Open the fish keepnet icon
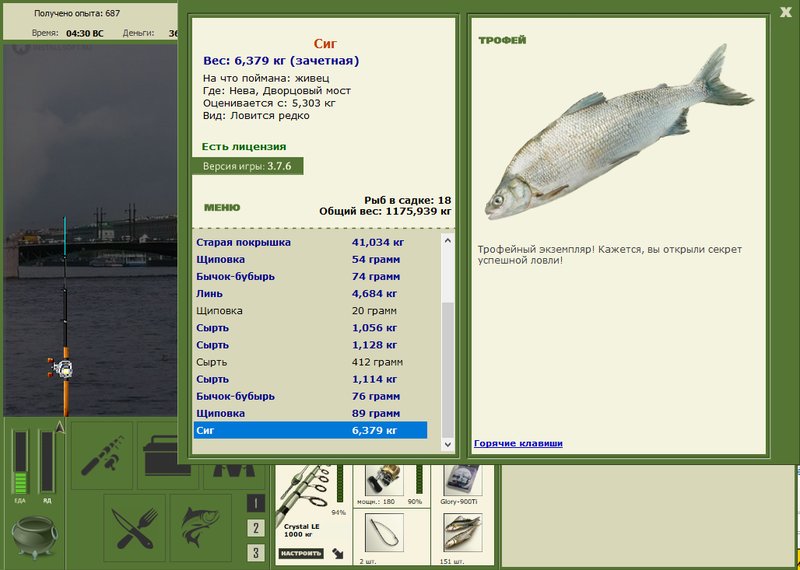The width and height of the screenshot is (800, 570). (x=201, y=528)
